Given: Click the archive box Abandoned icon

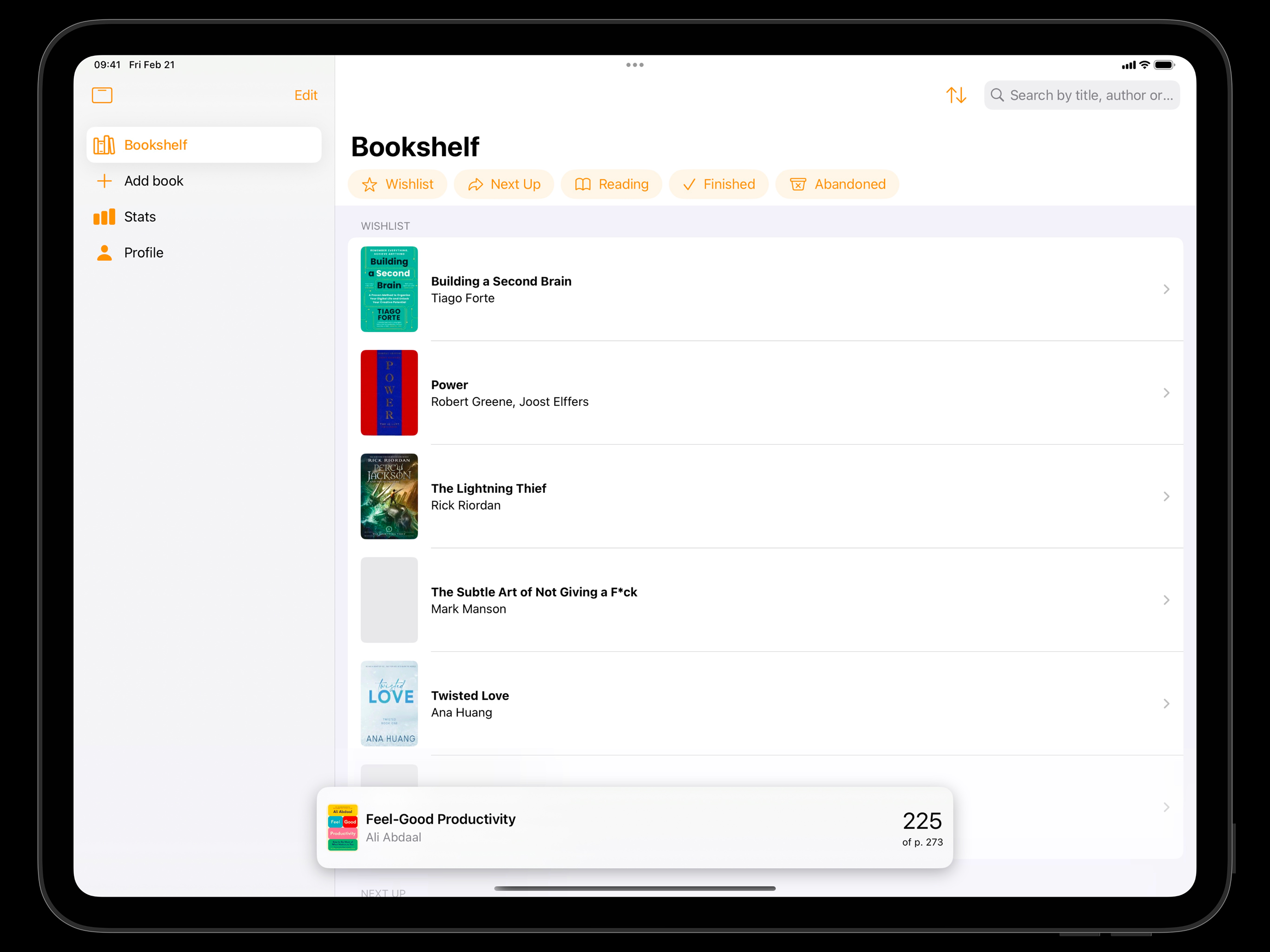Looking at the screenshot, I should pos(797,184).
